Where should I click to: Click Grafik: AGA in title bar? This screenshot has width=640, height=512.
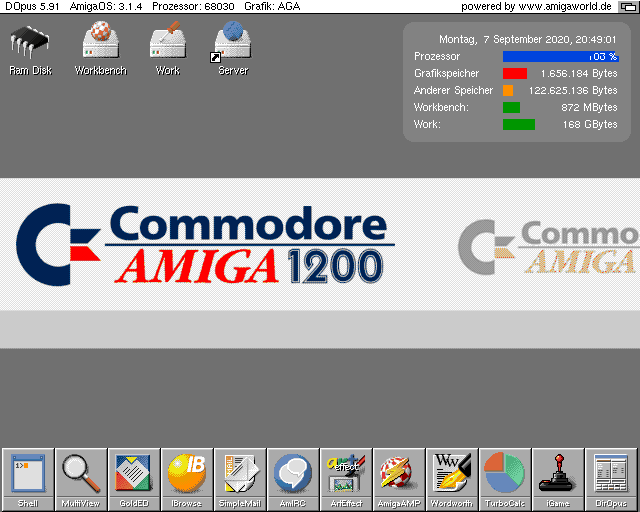click(272, 6)
